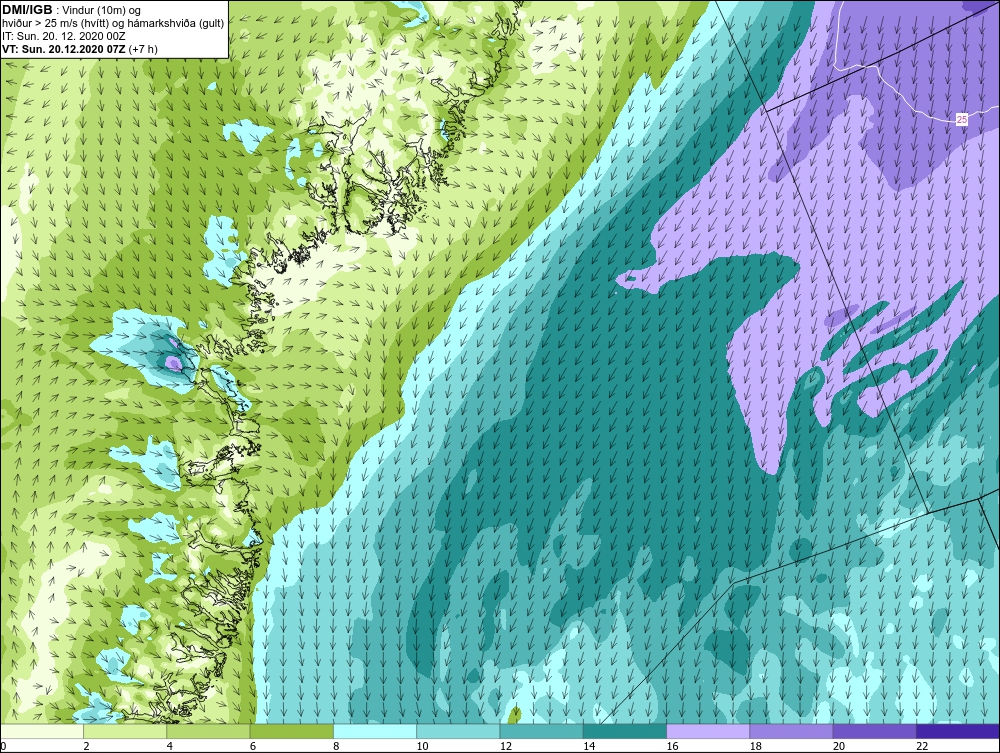Click the 18–20 m/s purple legend swatch

coord(791,731)
